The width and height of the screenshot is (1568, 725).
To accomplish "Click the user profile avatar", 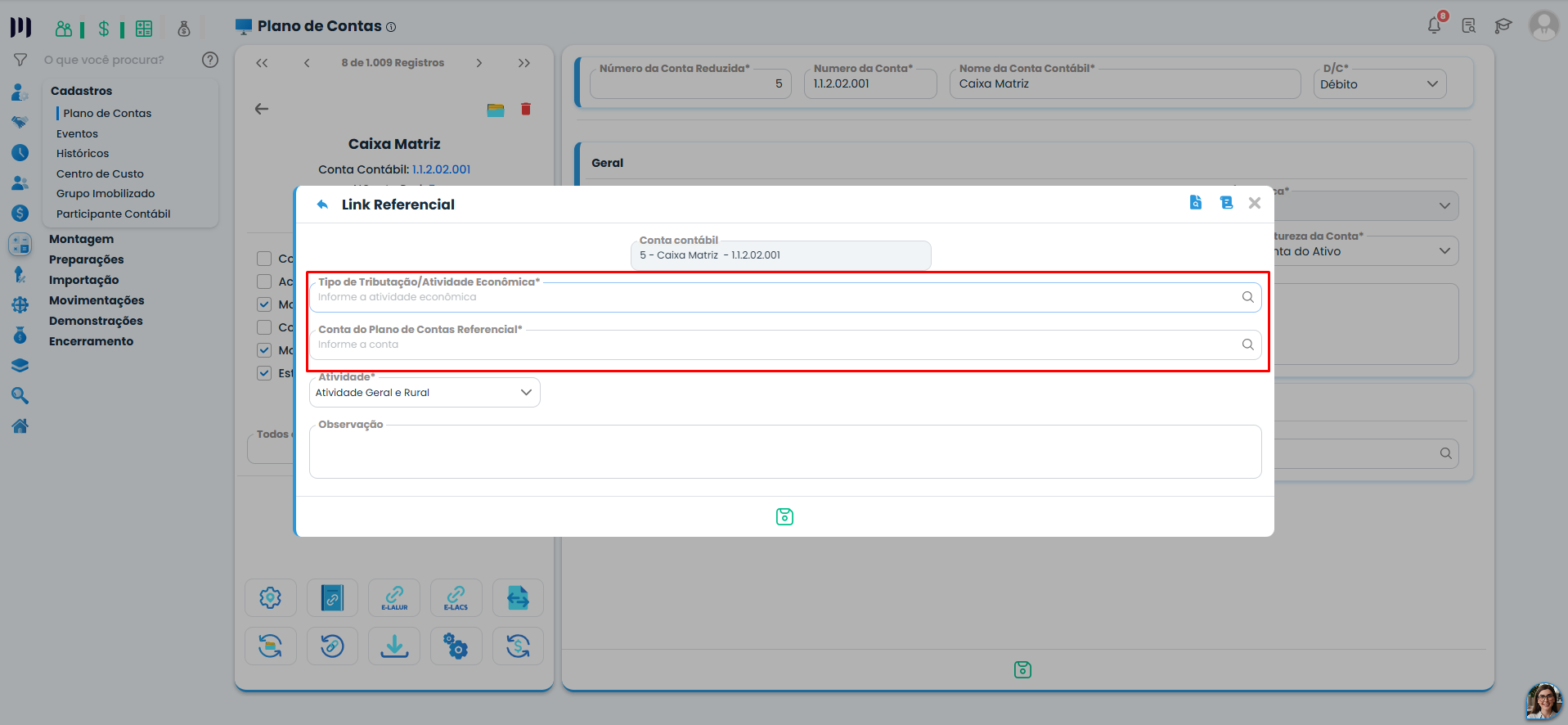I will pos(1543,25).
